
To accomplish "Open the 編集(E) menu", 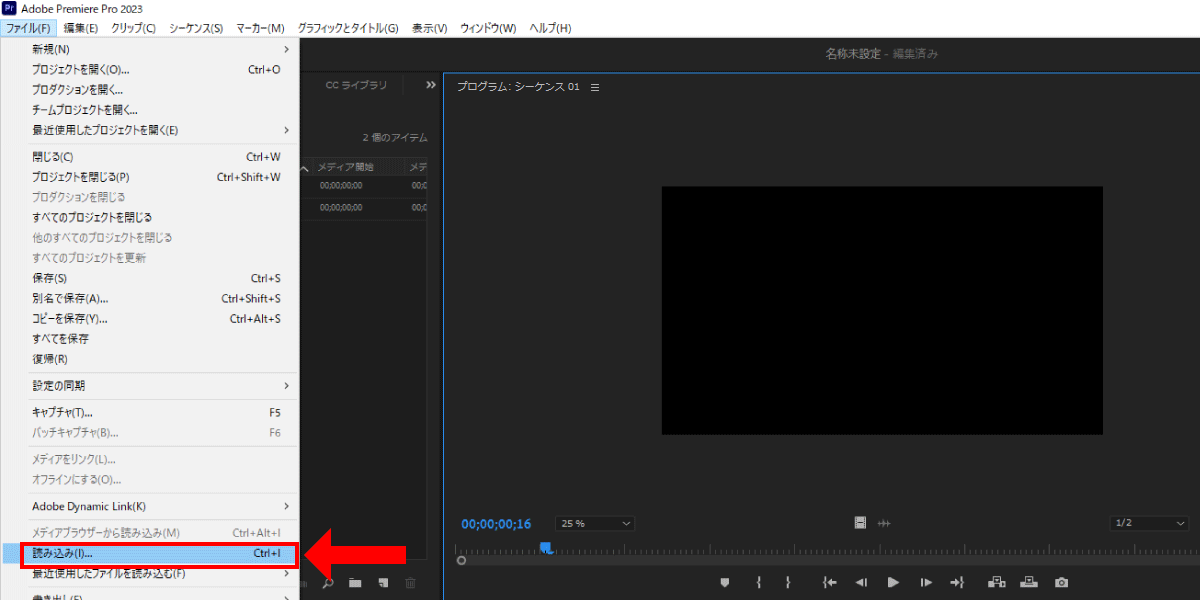I will point(81,28).
